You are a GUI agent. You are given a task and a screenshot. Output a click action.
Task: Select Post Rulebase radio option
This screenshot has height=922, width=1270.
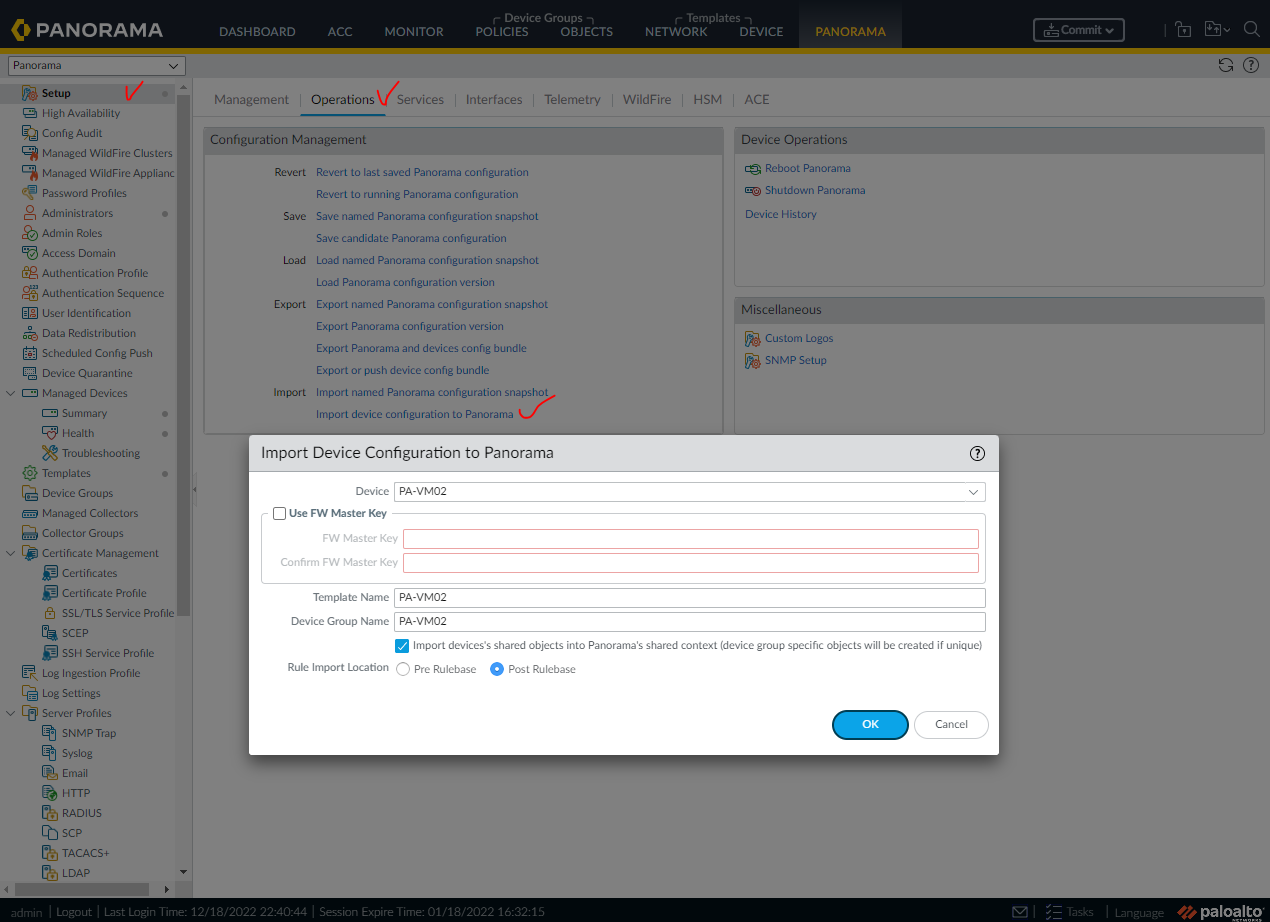pyautogui.click(x=497, y=669)
